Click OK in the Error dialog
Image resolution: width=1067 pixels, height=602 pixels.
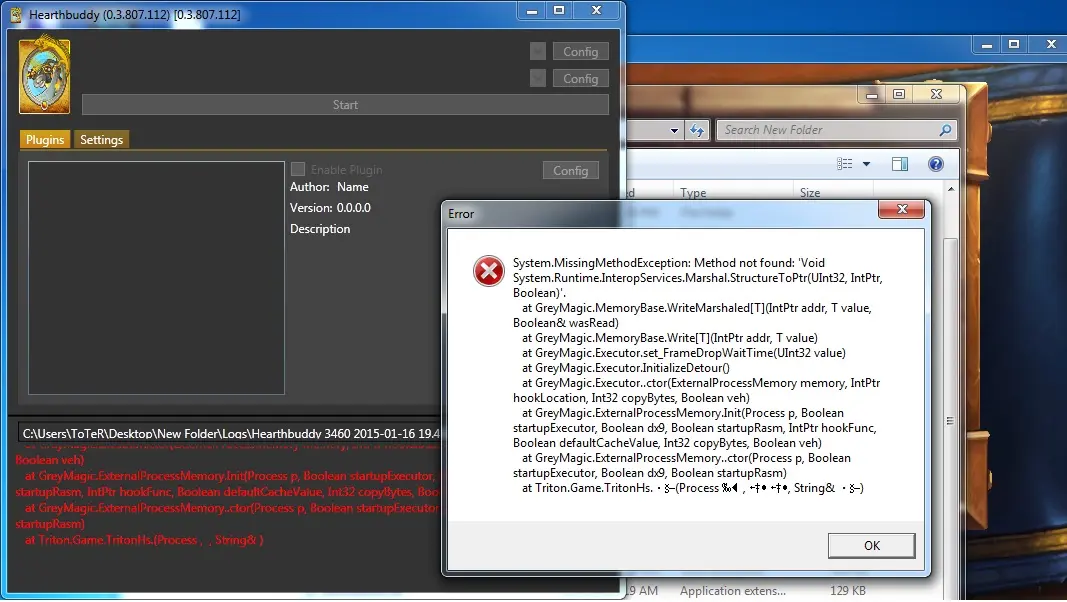pyautogui.click(x=871, y=546)
